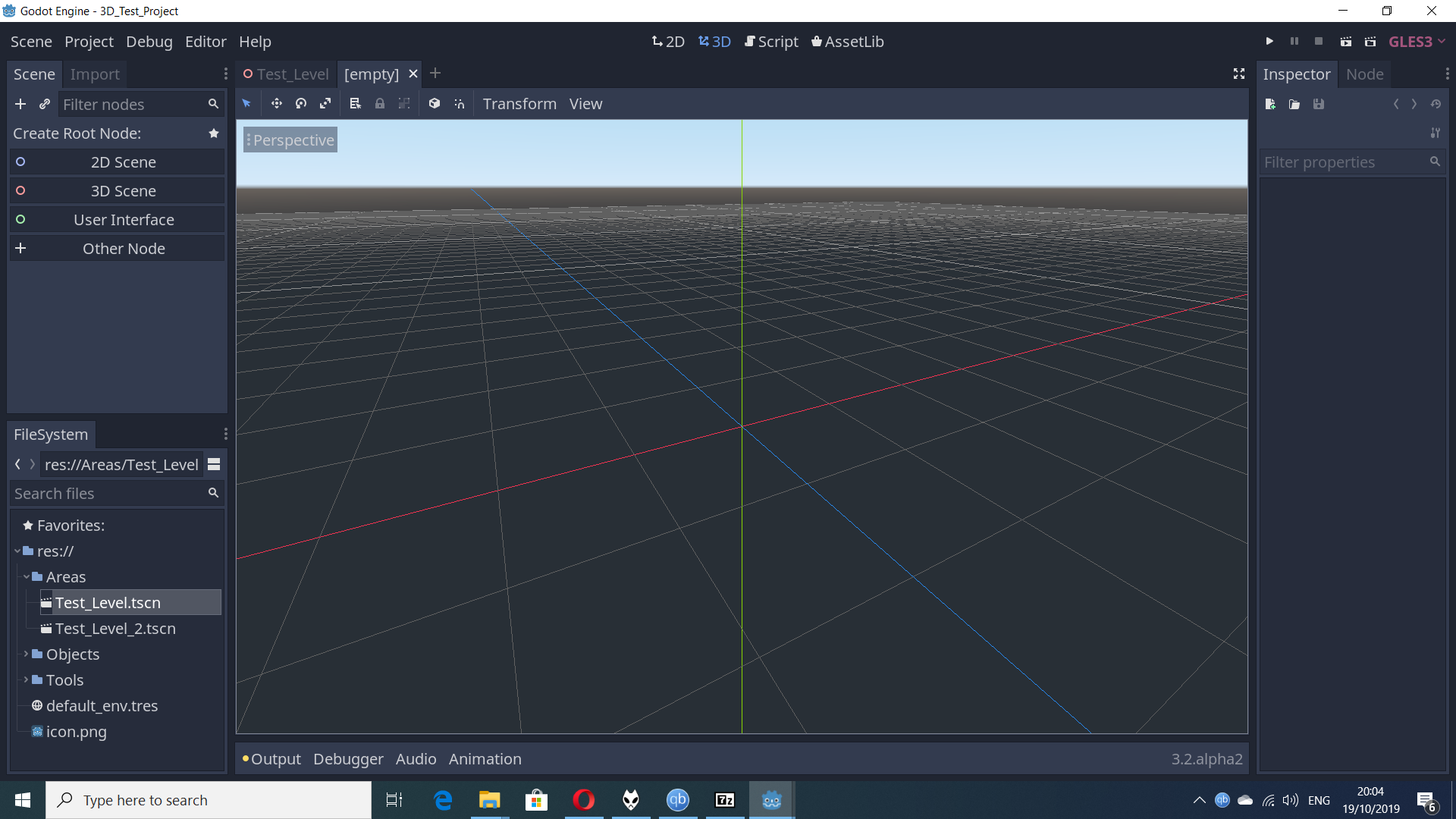Expand the Objects folder in FileSystem
Viewport: 1456px width, 819px height.
pos(27,654)
